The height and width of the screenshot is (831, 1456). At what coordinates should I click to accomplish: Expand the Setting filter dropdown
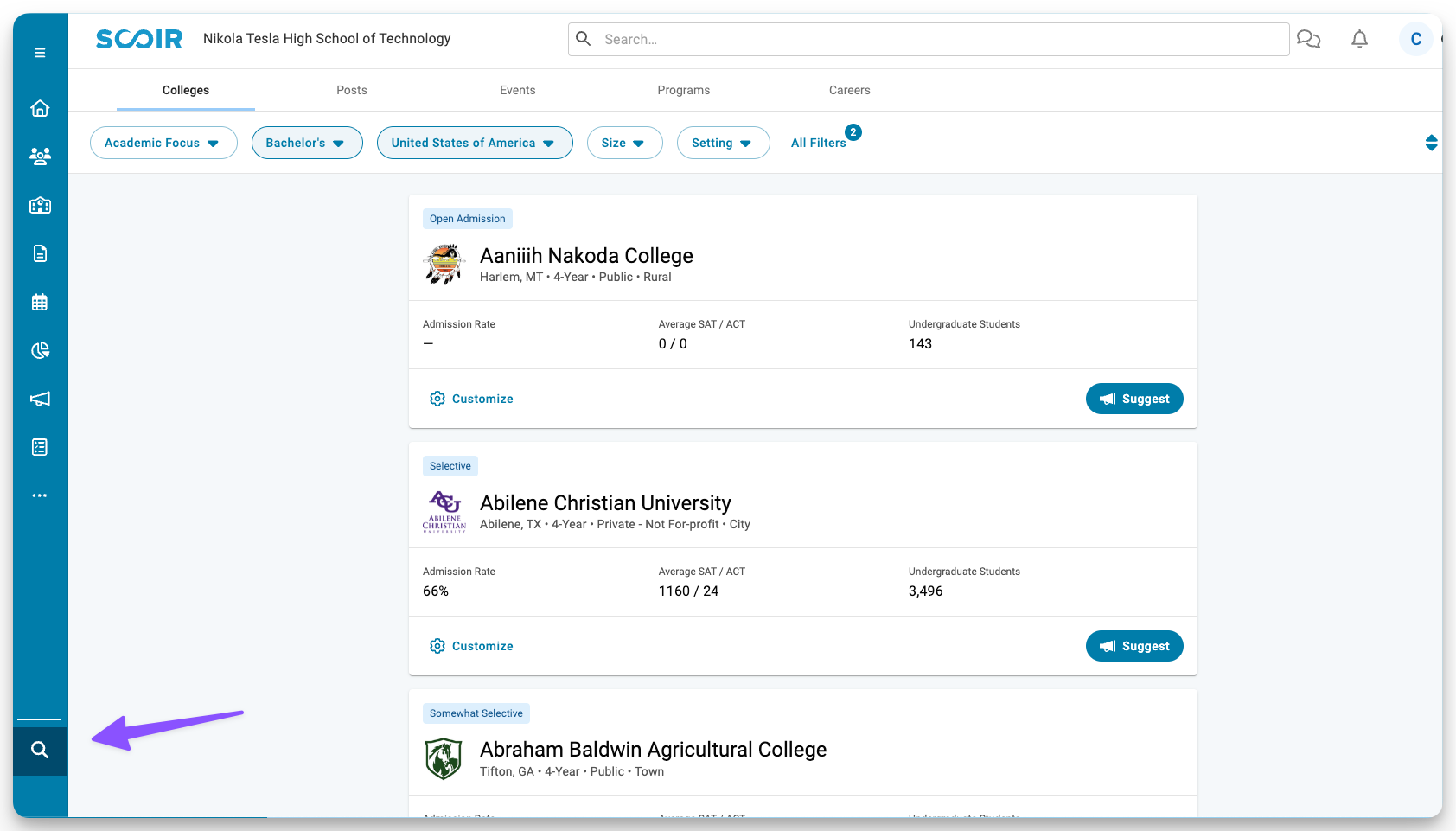[724, 143]
